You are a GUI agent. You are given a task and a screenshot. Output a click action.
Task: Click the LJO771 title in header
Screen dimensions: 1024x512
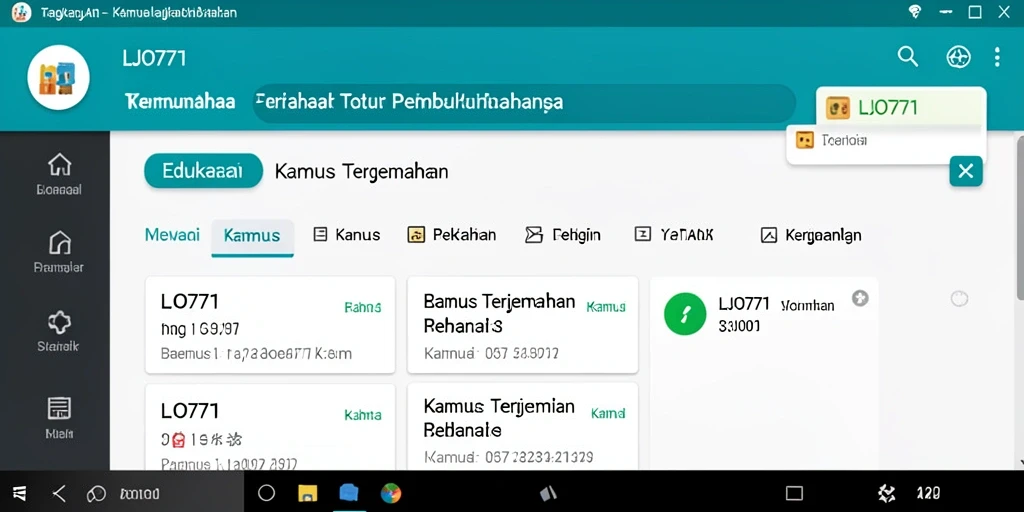154,59
